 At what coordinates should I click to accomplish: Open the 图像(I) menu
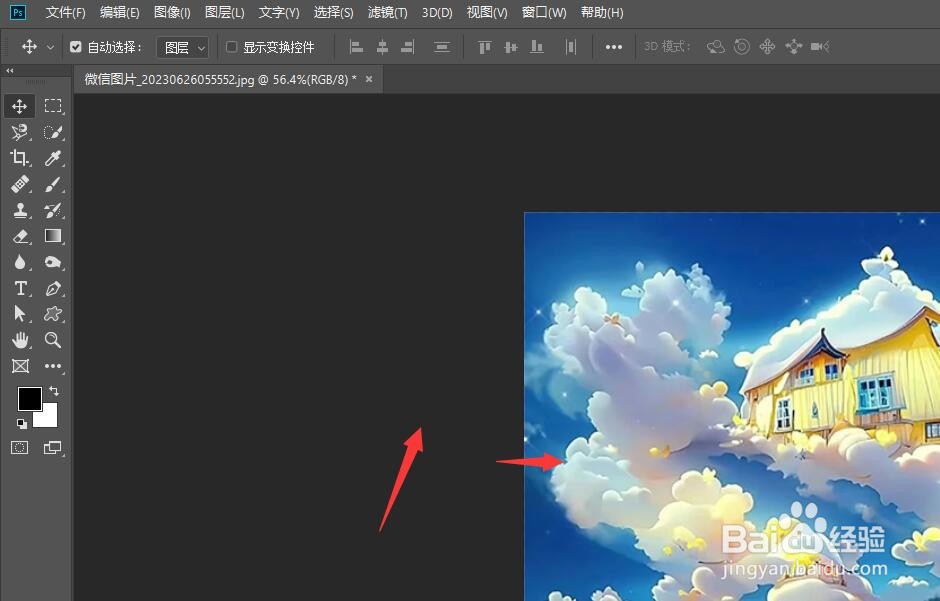pos(172,12)
